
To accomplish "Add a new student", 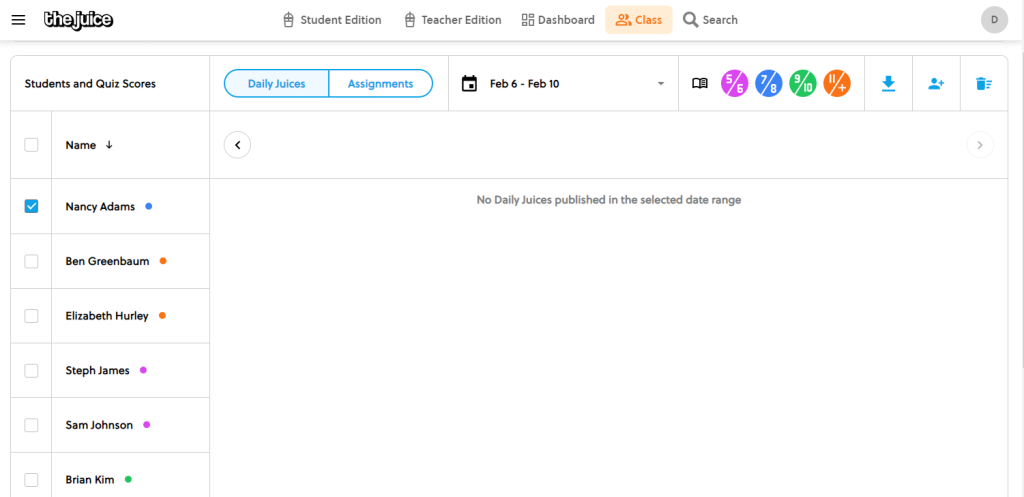I will pyautogui.click(x=936, y=84).
